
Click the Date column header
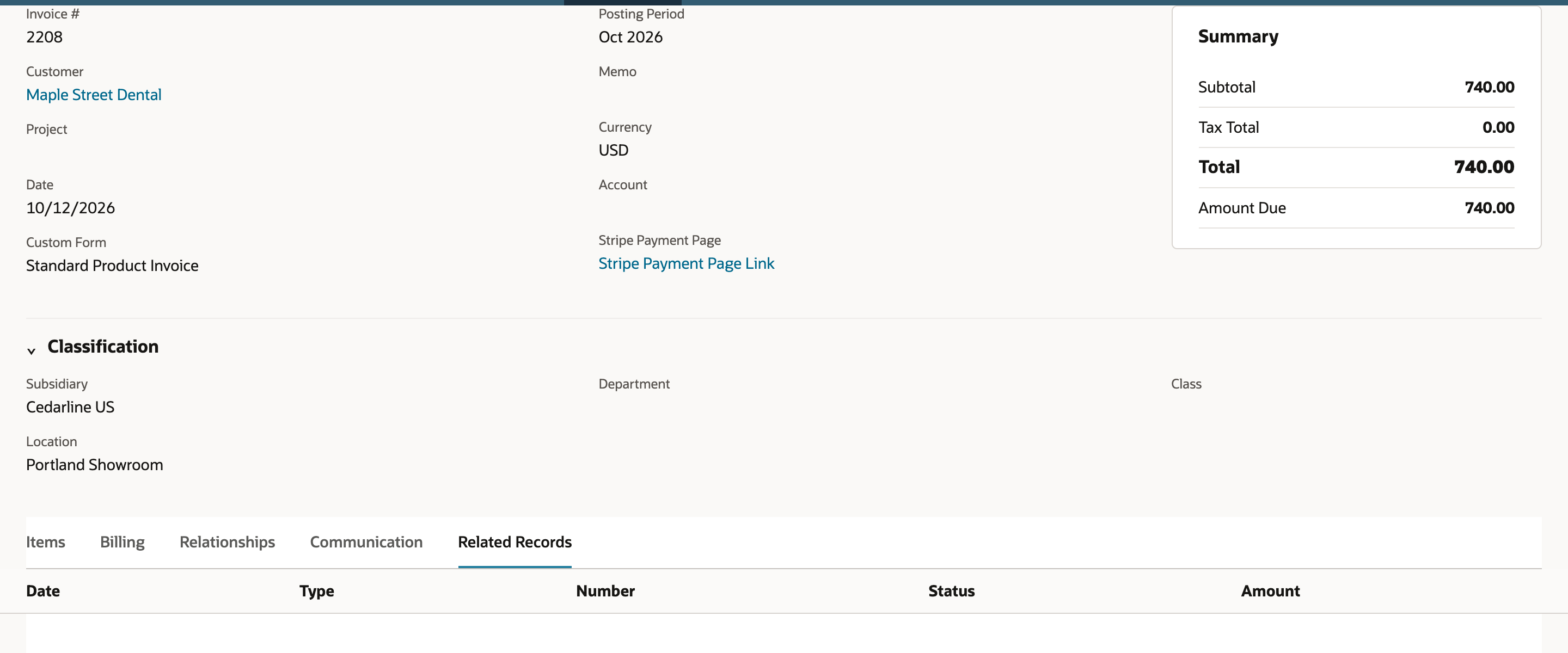click(43, 591)
